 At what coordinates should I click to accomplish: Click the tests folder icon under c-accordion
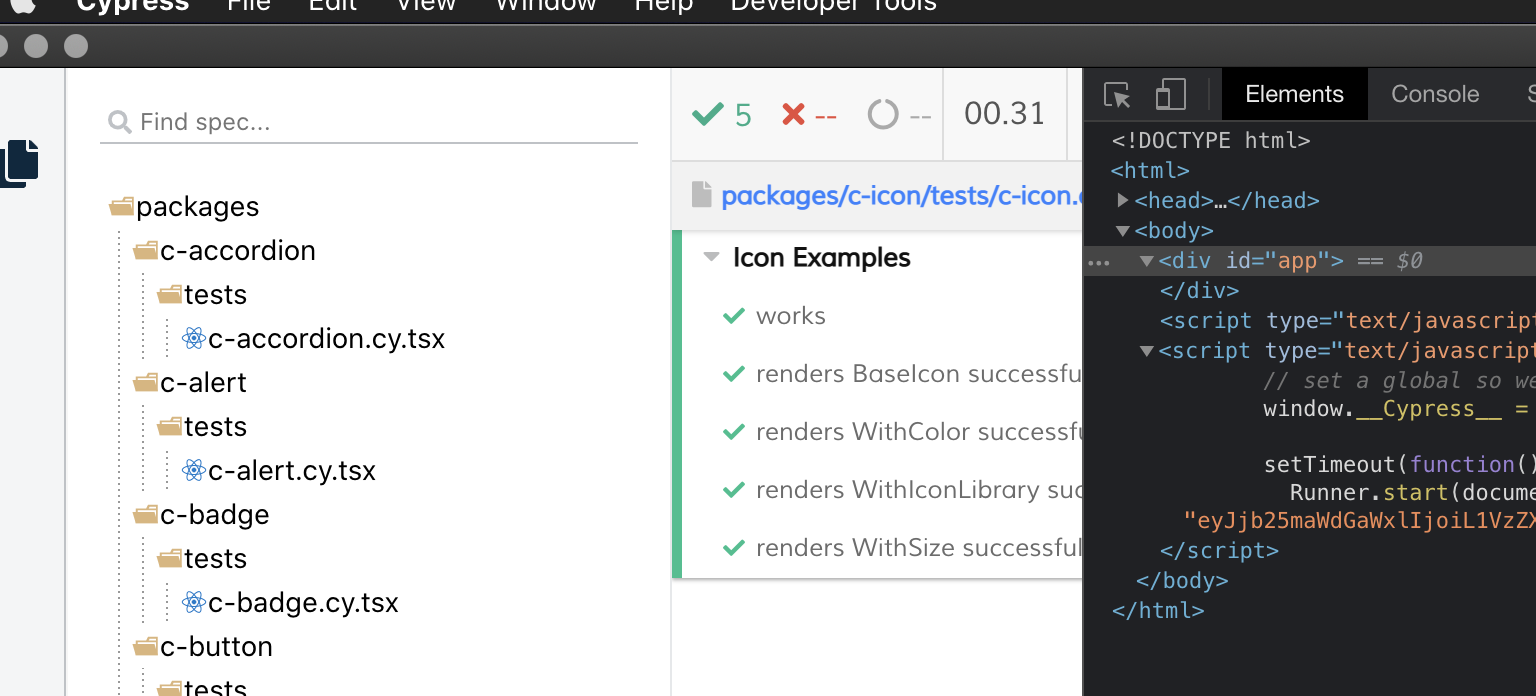[x=170, y=295]
